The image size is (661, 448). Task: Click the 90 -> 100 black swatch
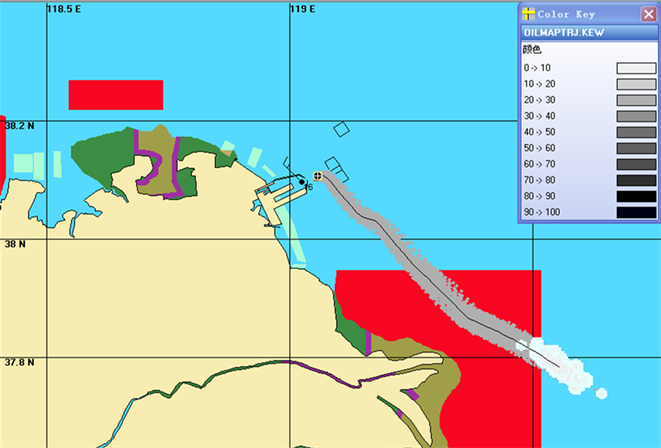pyautogui.click(x=636, y=212)
